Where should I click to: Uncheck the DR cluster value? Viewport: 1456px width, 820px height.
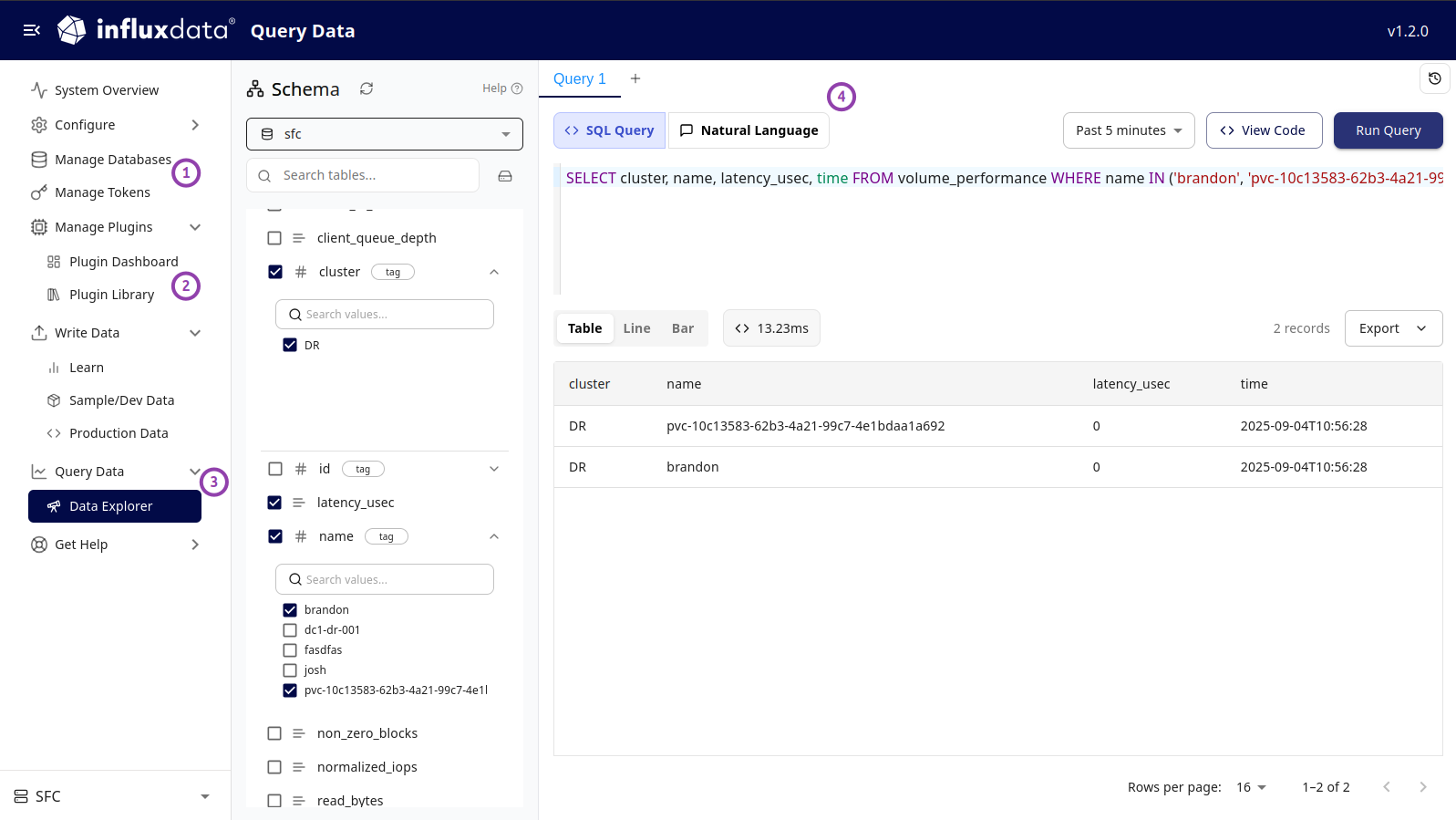[290, 345]
